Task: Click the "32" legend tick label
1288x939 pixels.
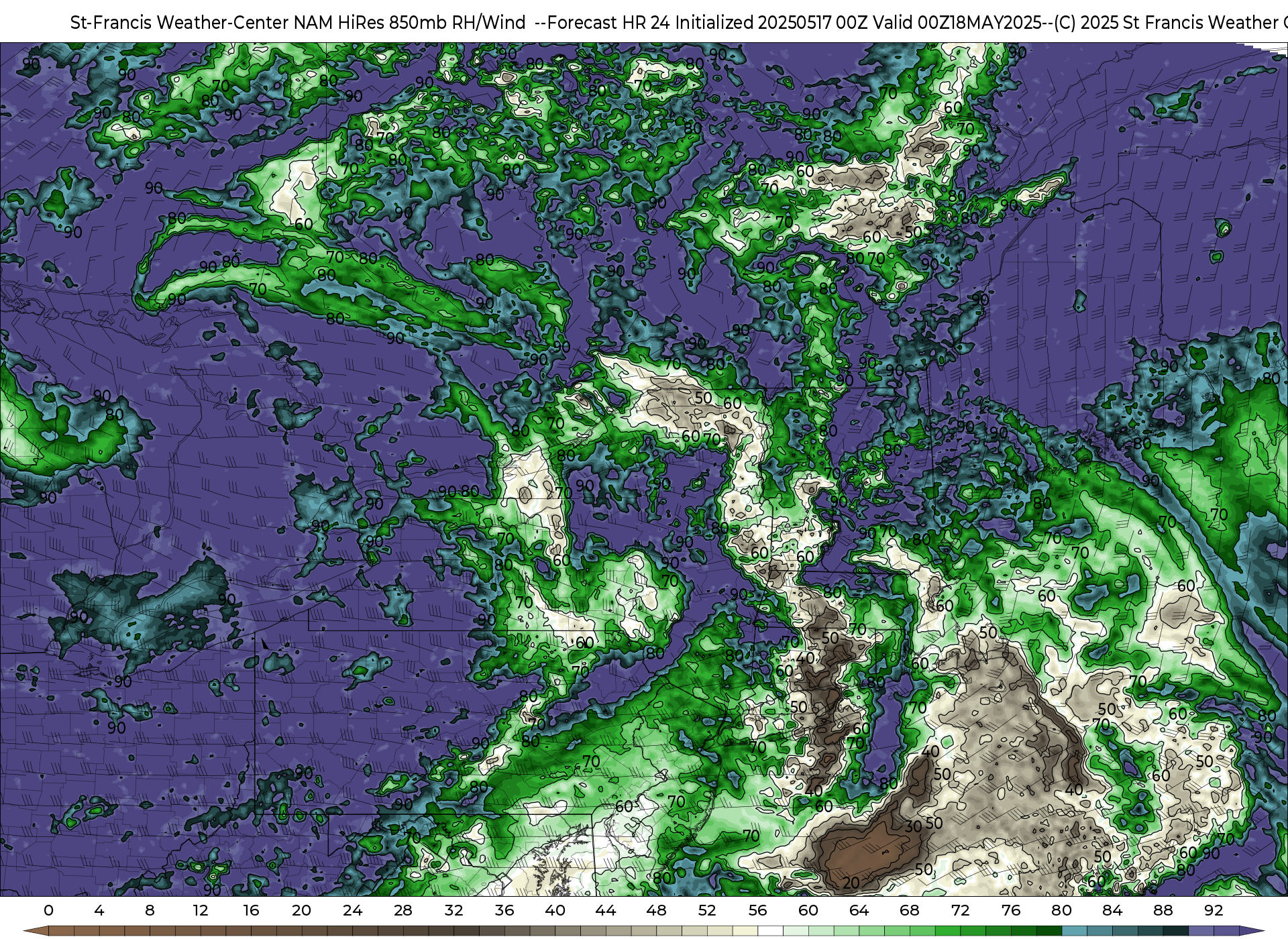Action: coord(453,910)
